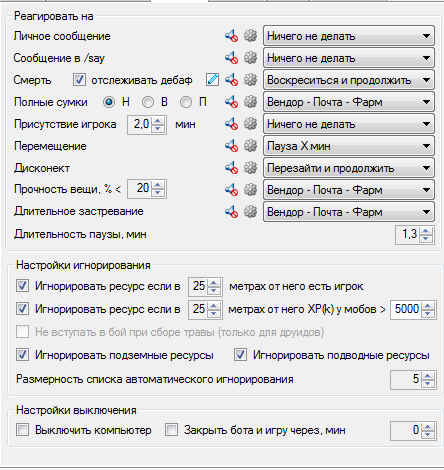Click gear icon for Перемещение row
The image size is (444, 470).
pos(250,146)
